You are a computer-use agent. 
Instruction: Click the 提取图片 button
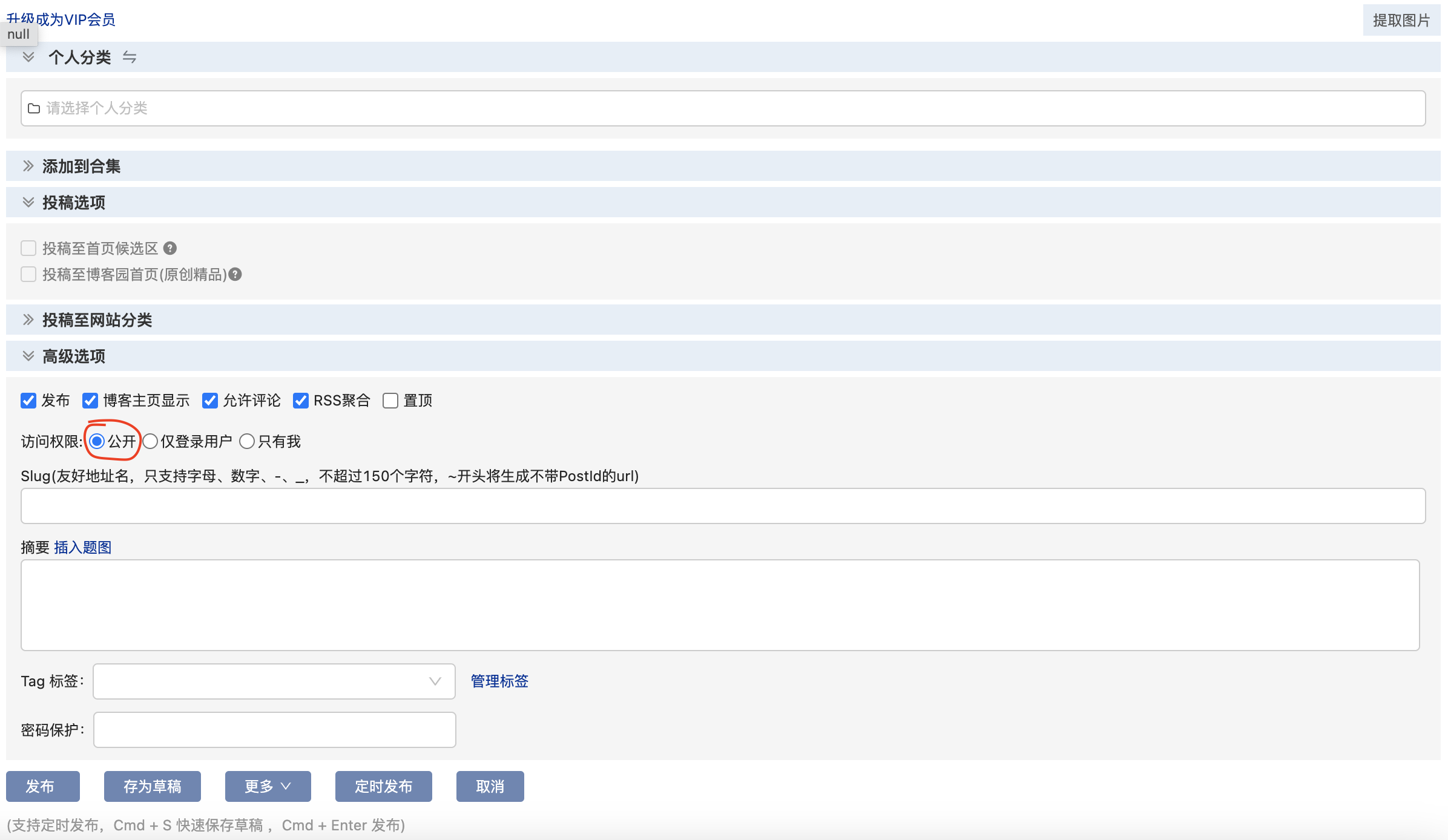tap(1401, 20)
